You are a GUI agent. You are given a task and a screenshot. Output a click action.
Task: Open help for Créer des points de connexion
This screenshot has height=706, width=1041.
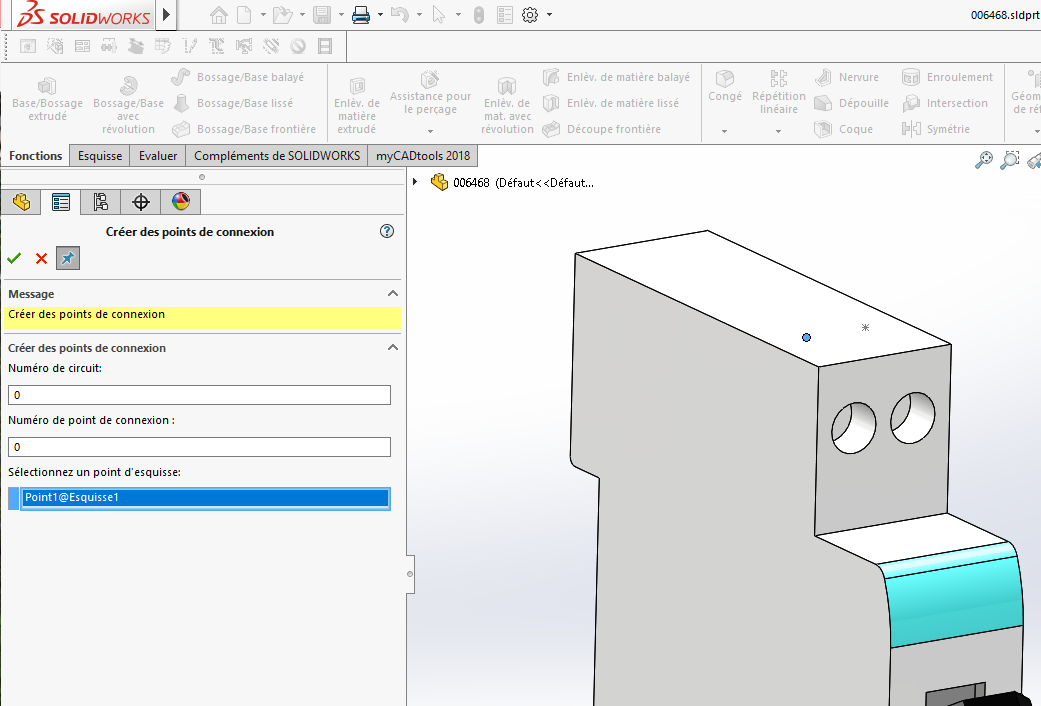387,231
